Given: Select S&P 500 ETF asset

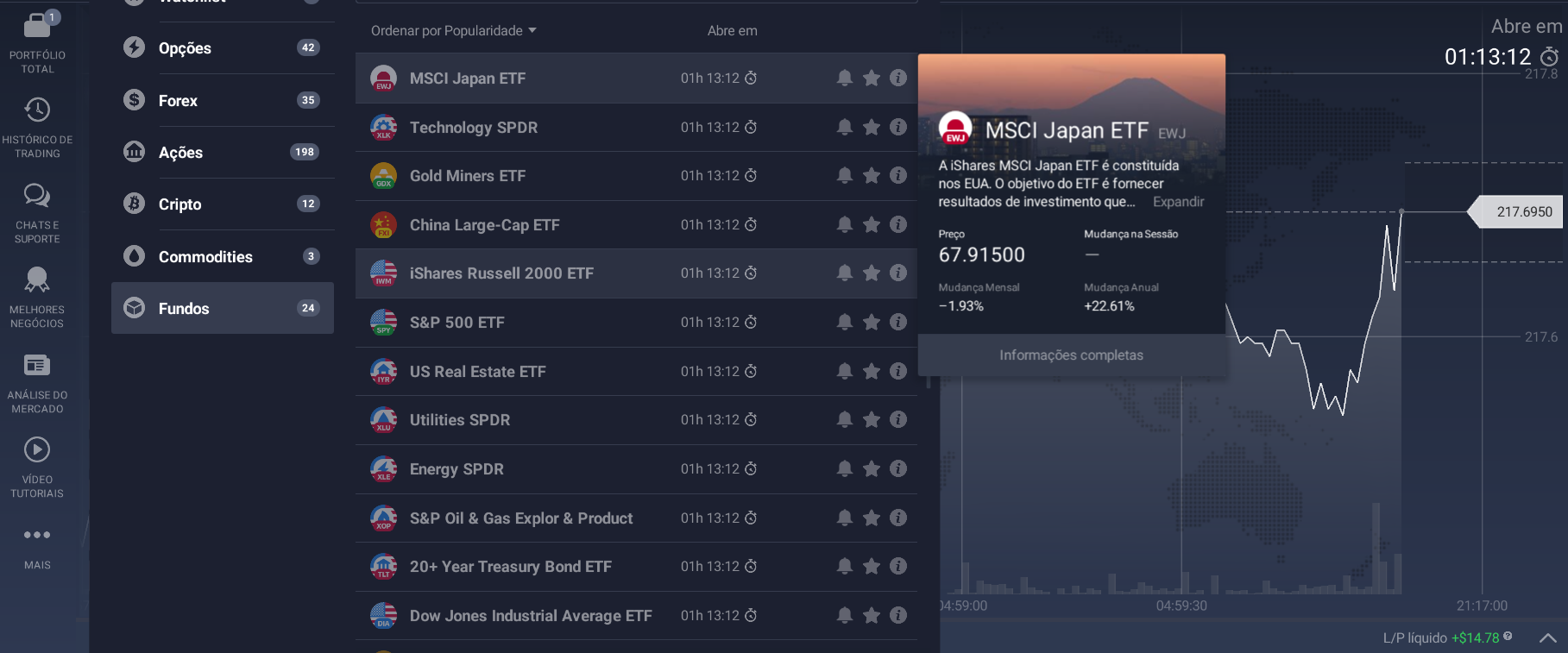Looking at the screenshot, I should pos(636,322).
